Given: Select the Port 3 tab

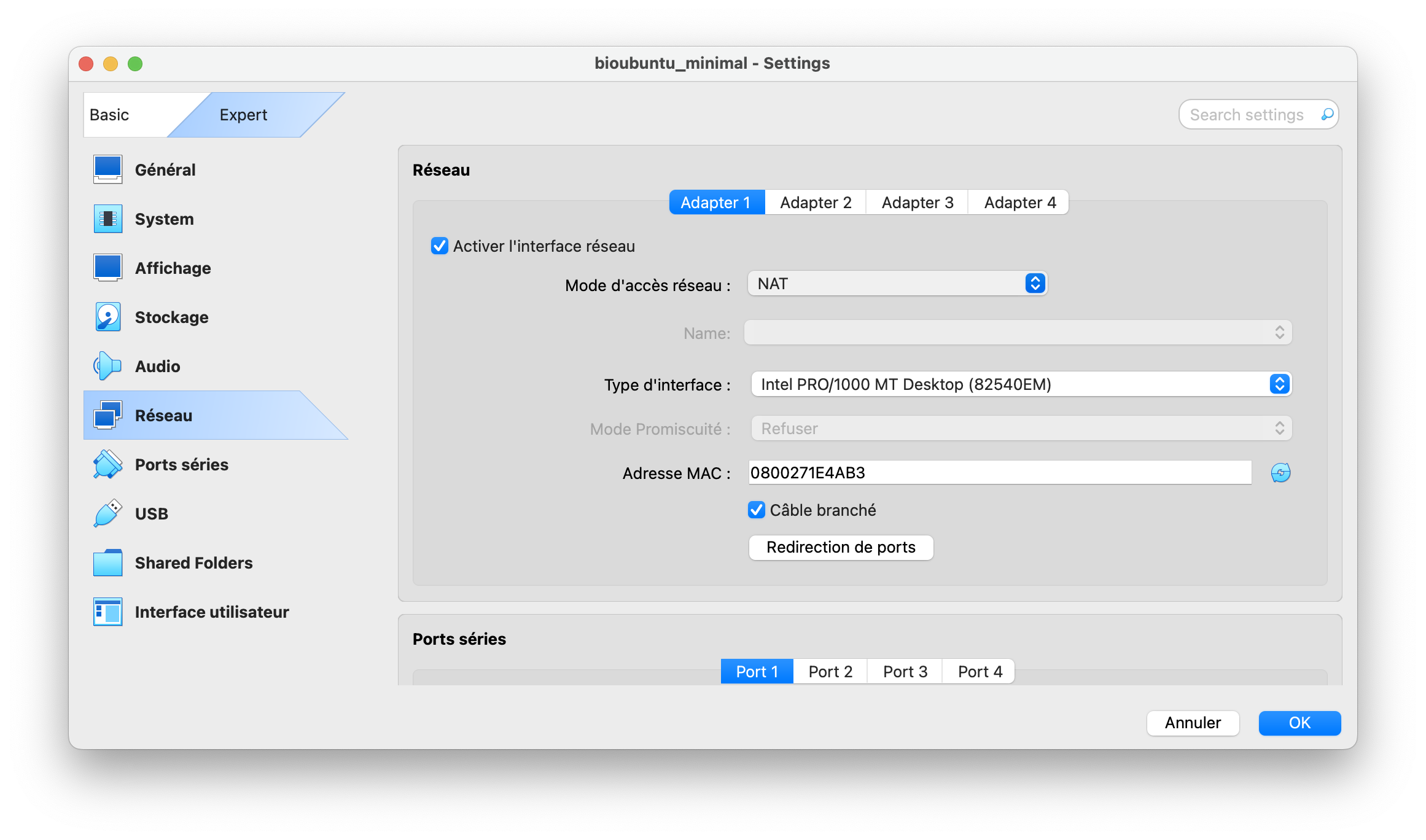Looking at the screenshot, I should point(905,672).
